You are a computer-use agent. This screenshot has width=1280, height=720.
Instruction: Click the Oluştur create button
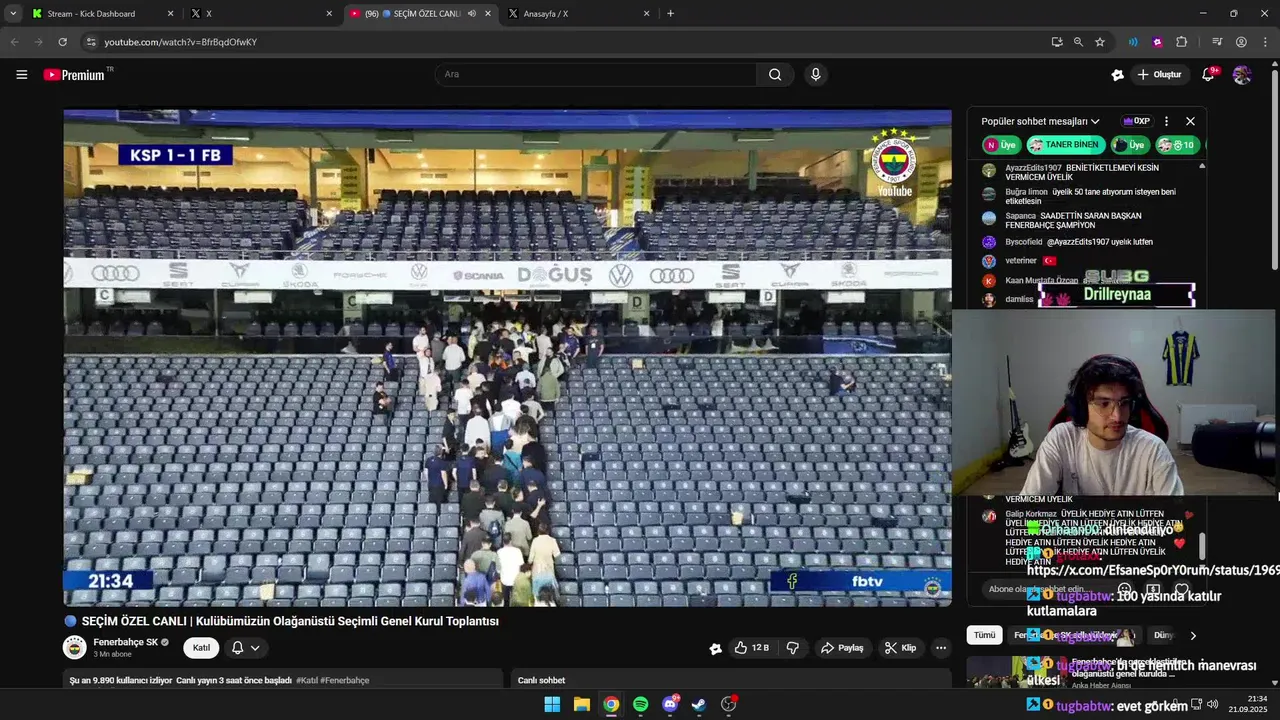[1159, 74]
